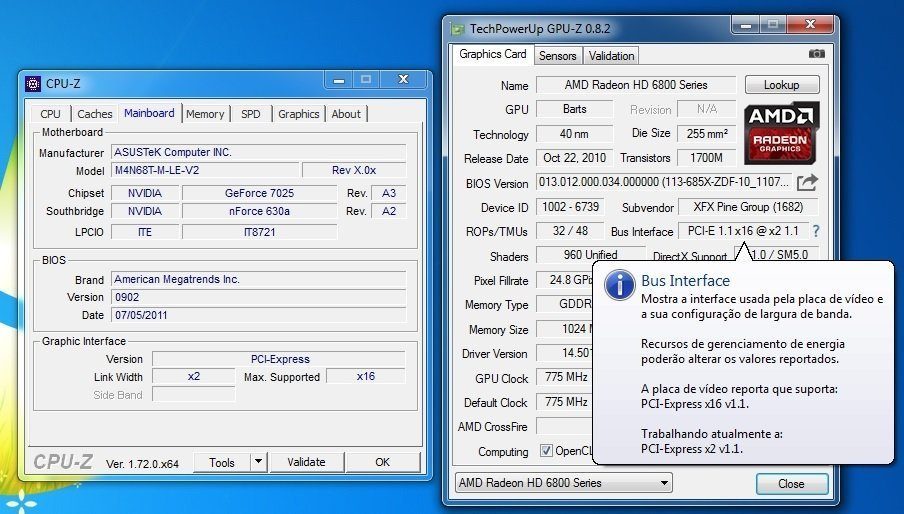This screenshot has width=904, height=514.
Task: Click LPCIO value IT8721
Action: point(259,232)
